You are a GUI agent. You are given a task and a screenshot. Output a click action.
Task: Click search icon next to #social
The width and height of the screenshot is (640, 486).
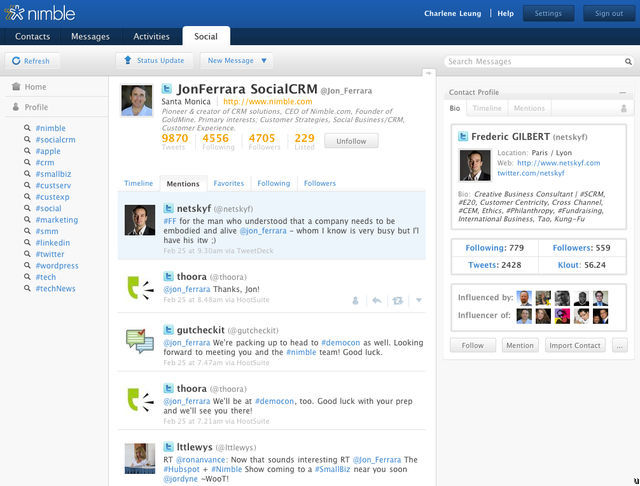[27, 208]
